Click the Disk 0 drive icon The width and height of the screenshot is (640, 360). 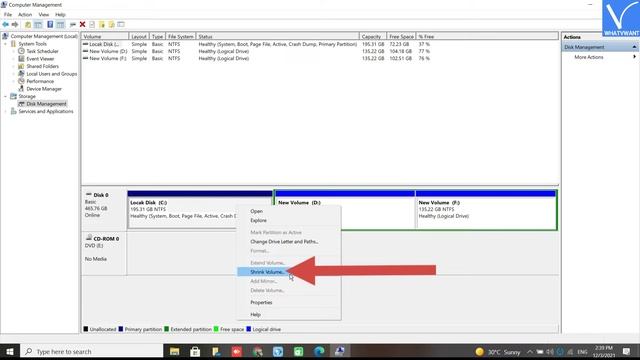(89, 195)
